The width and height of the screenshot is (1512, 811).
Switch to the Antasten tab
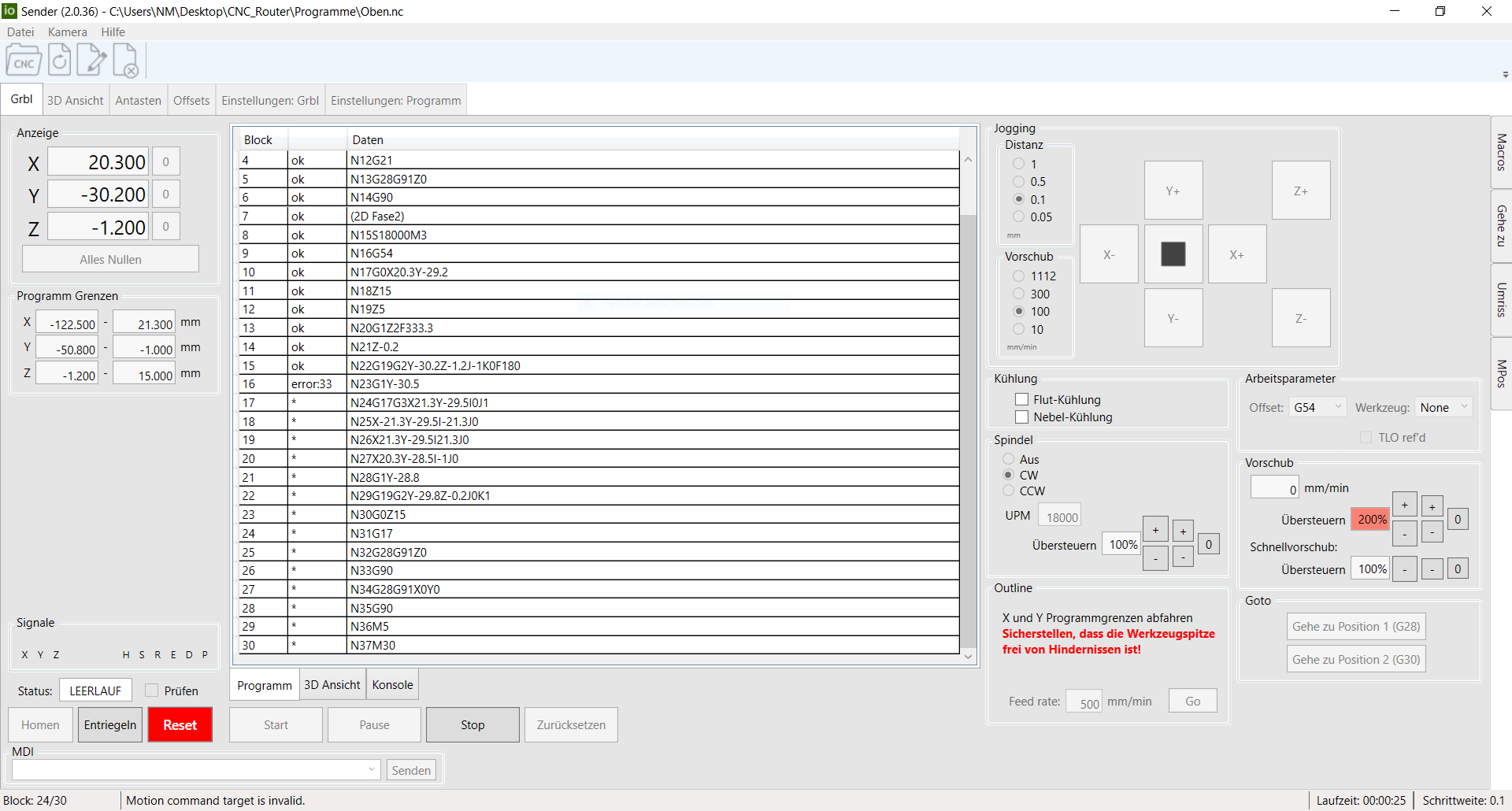click(138, 101)
